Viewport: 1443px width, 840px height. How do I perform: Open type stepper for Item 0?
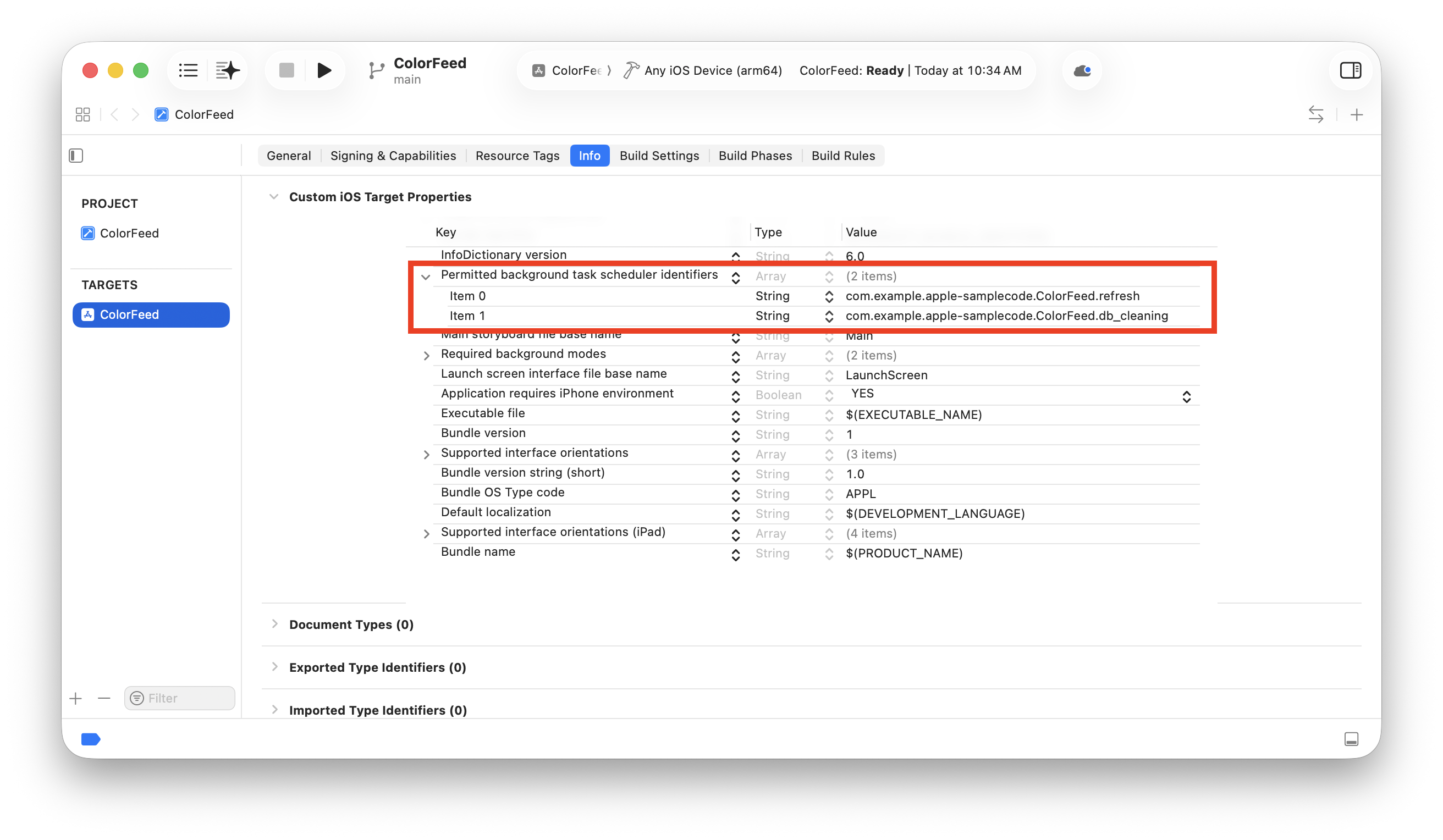pyautogui.click(x=829, y=297)
